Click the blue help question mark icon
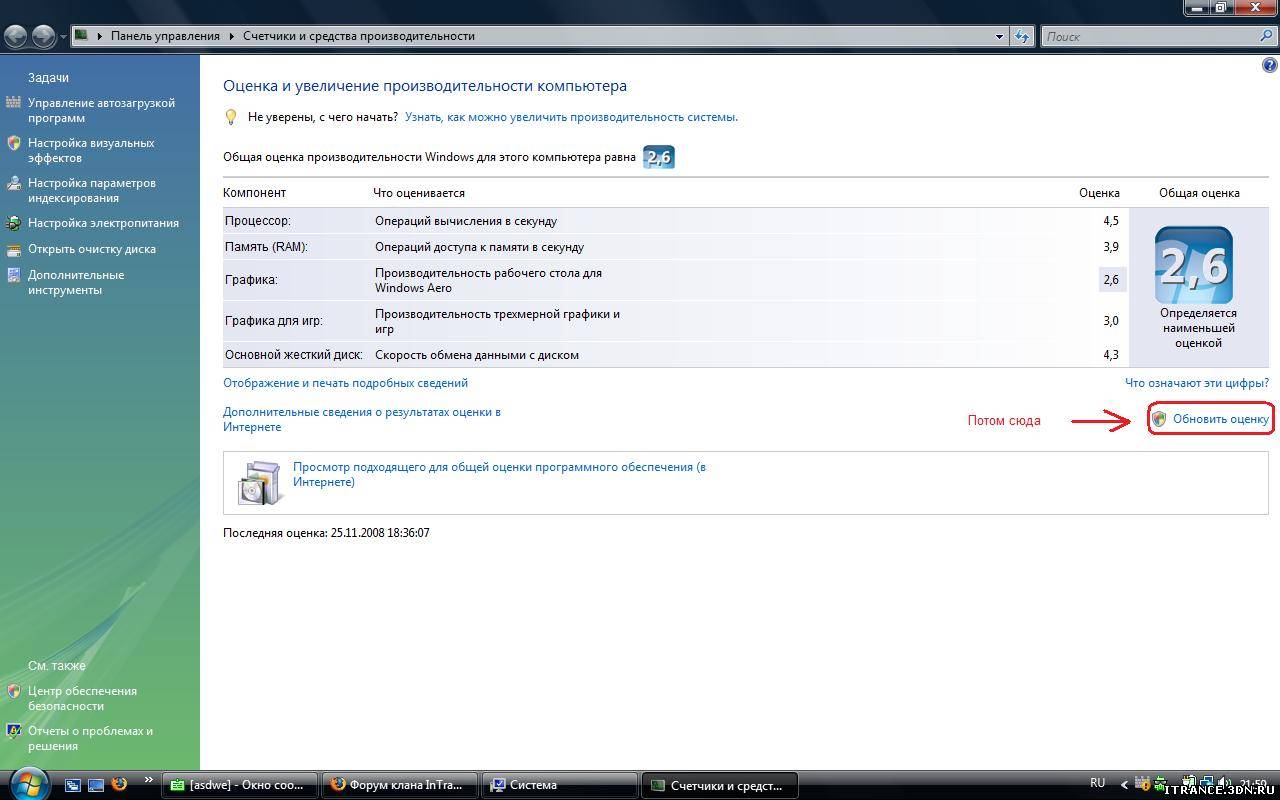This screenshot has width=1280, height=800. click(x=1270, y=65)
